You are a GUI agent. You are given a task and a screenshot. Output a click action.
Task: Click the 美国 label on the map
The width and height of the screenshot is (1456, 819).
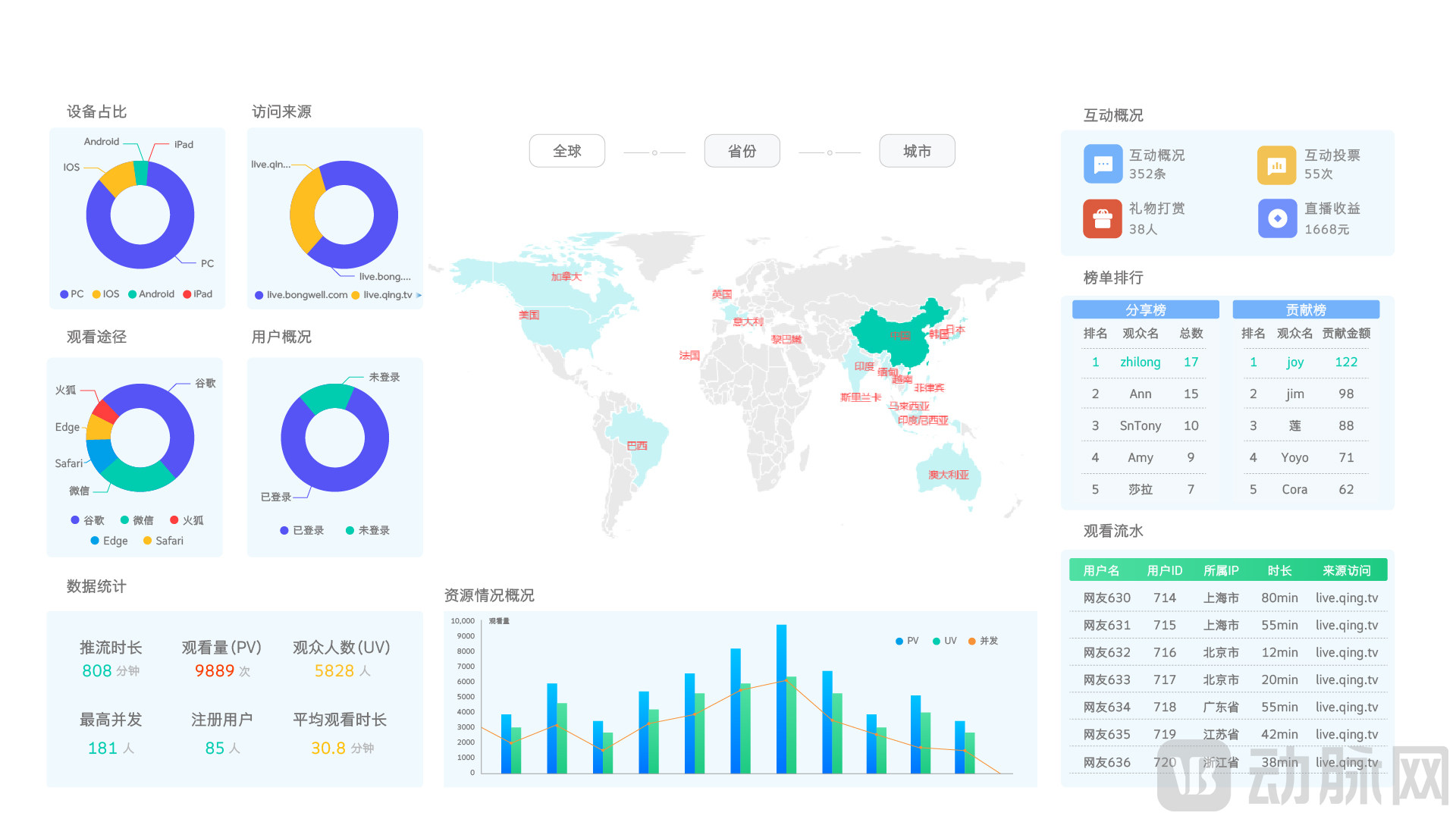pyautogui.click(x=529, y=315)
